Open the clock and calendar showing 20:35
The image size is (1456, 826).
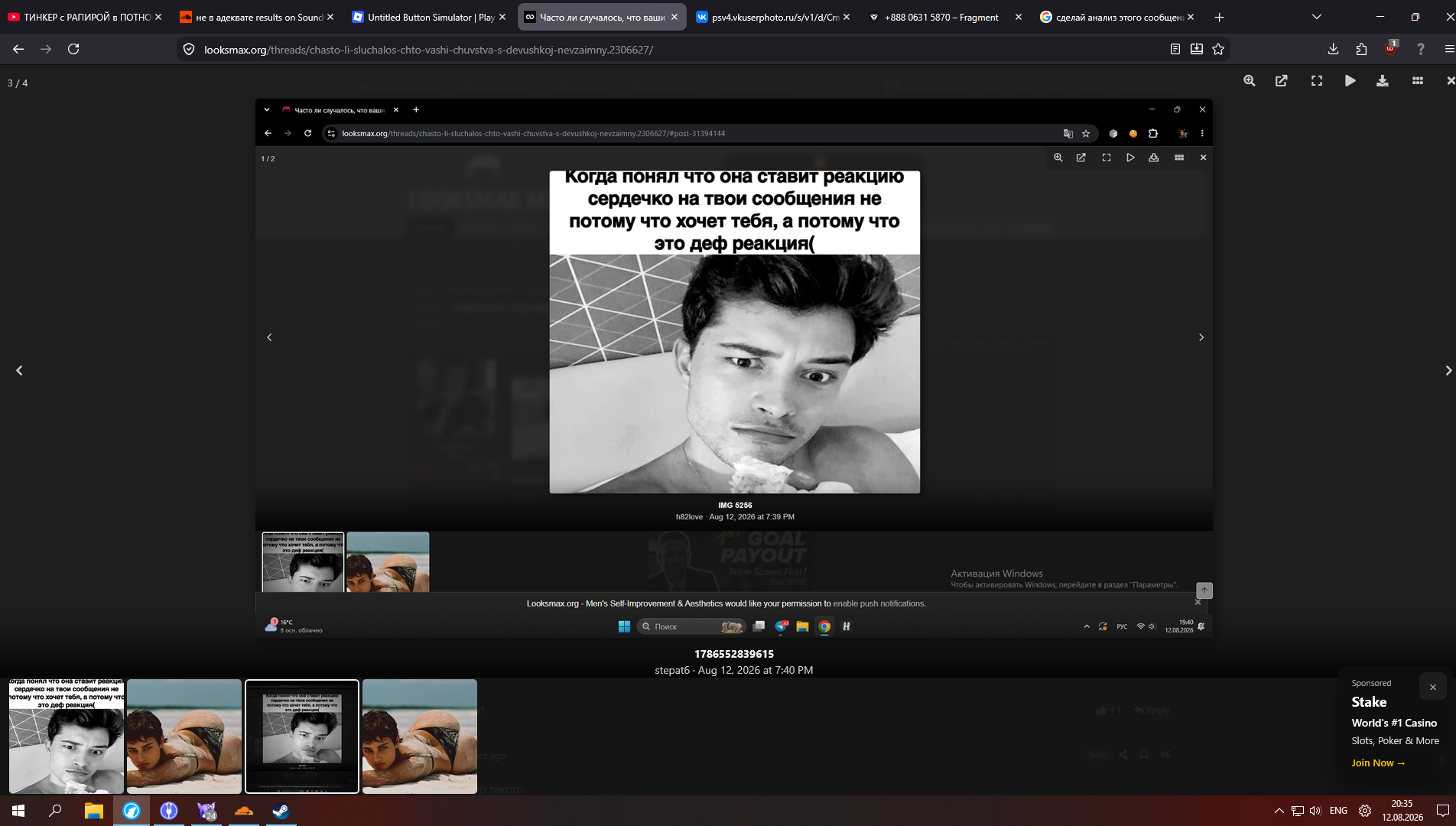coord(1402,811)
